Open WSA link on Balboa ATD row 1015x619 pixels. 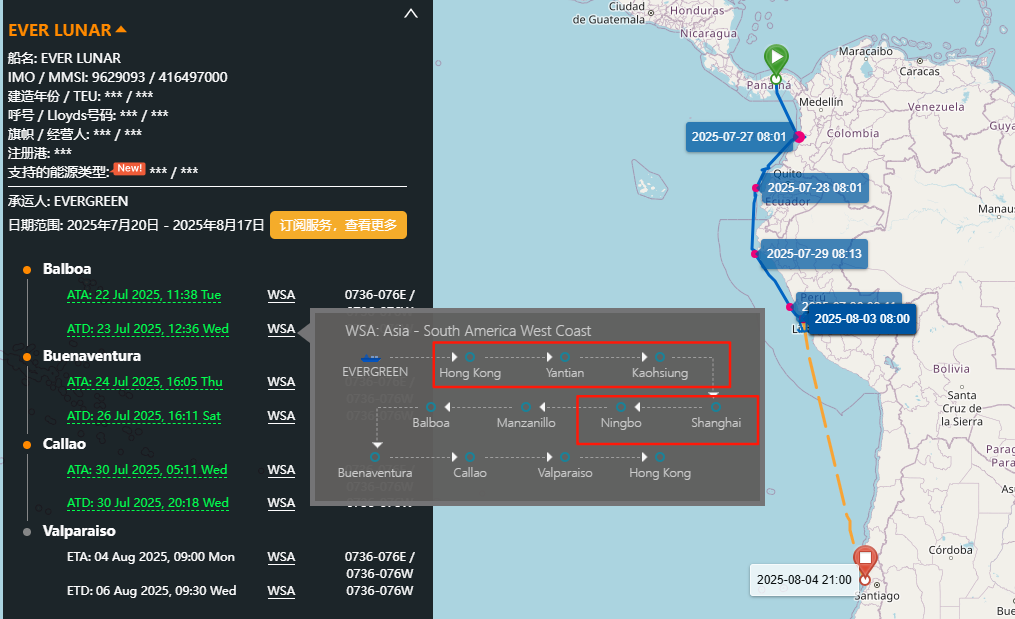coord(281,328)
